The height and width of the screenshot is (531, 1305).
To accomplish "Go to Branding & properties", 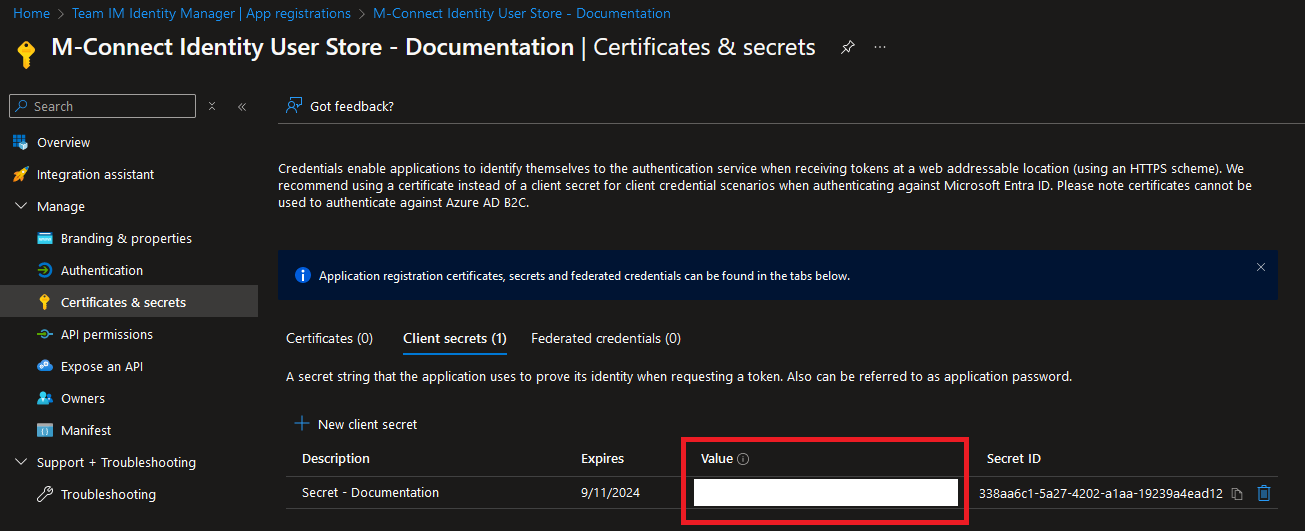I will [126, 238].
